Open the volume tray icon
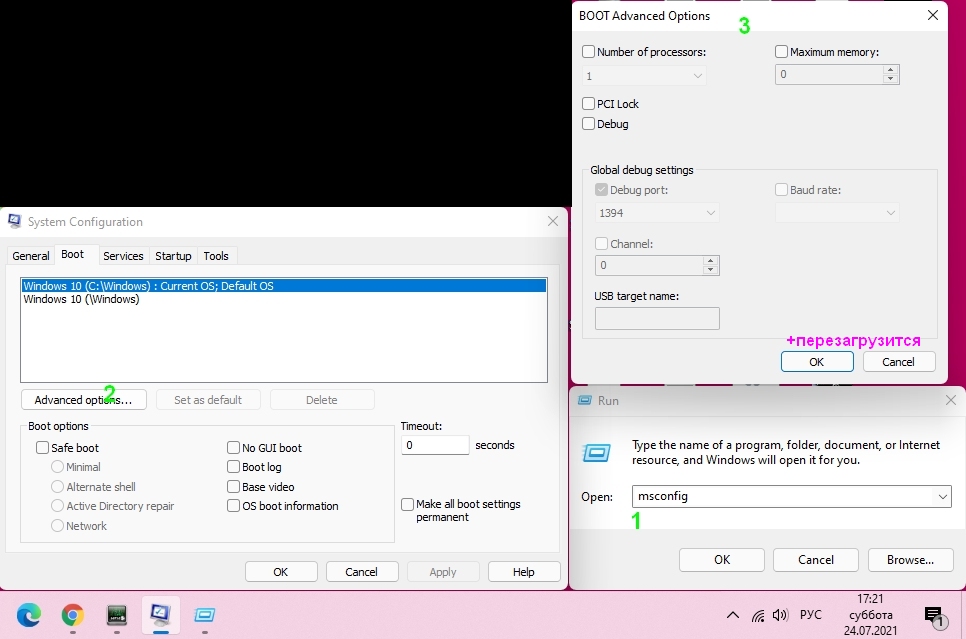The image size is (966, 639). [x=781, y=615]
